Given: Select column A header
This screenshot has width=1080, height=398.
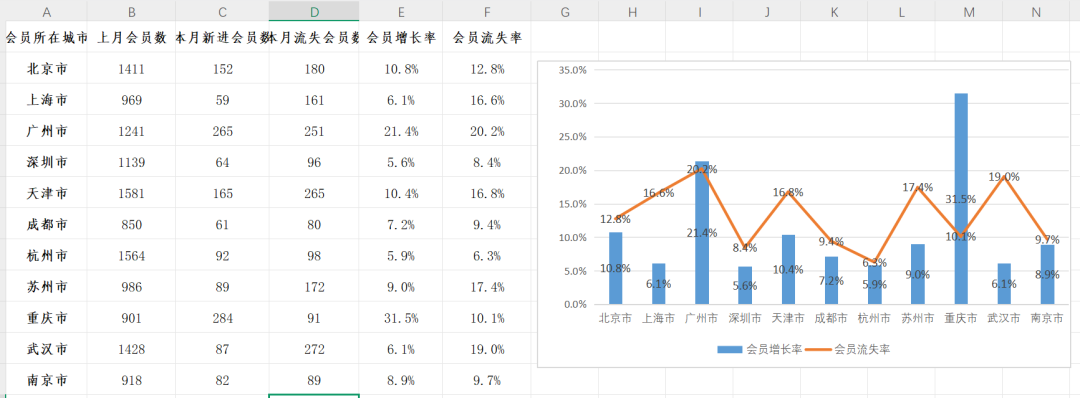Looking at the screenshot, I should (47, 11).
